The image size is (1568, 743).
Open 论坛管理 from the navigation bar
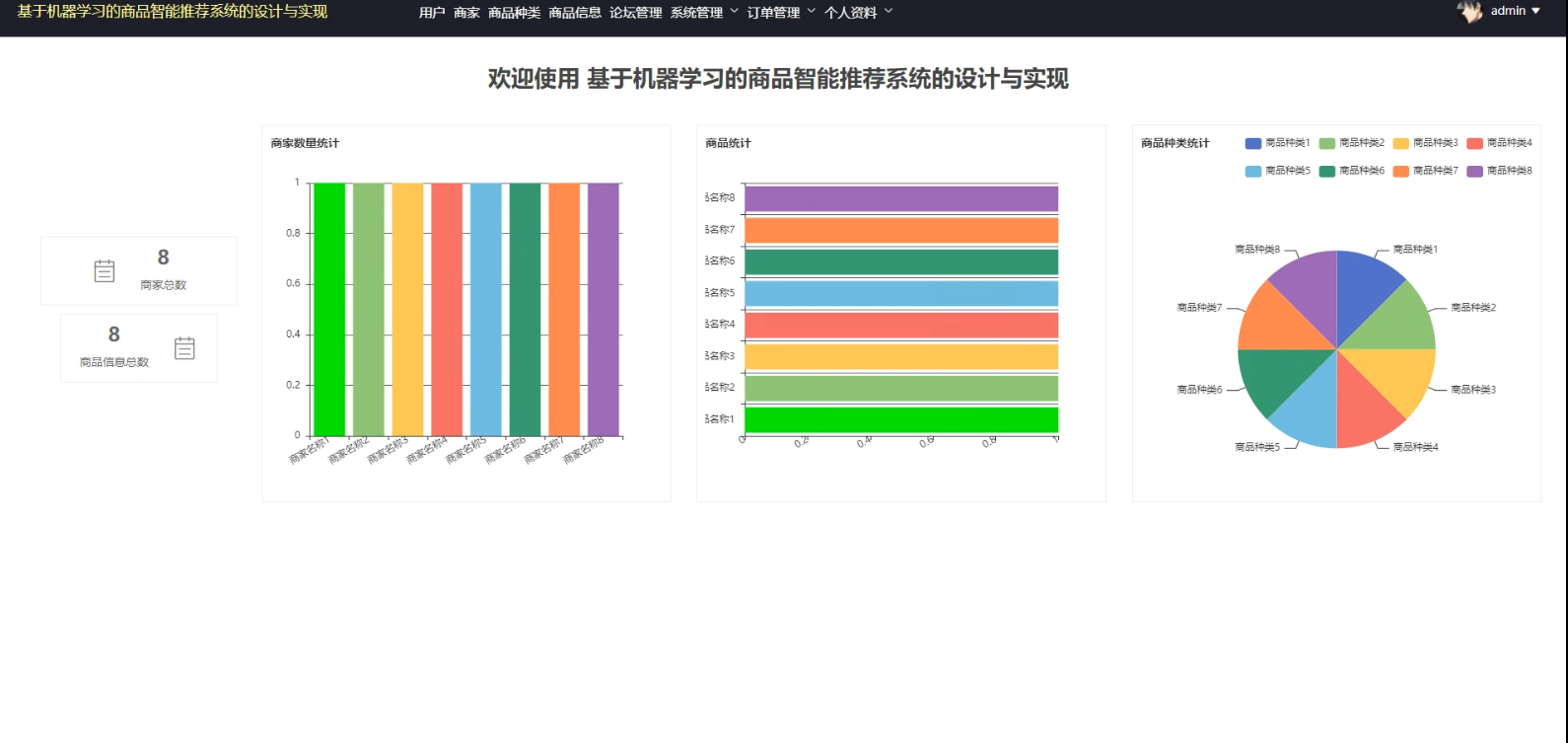(x=635, y=13)
